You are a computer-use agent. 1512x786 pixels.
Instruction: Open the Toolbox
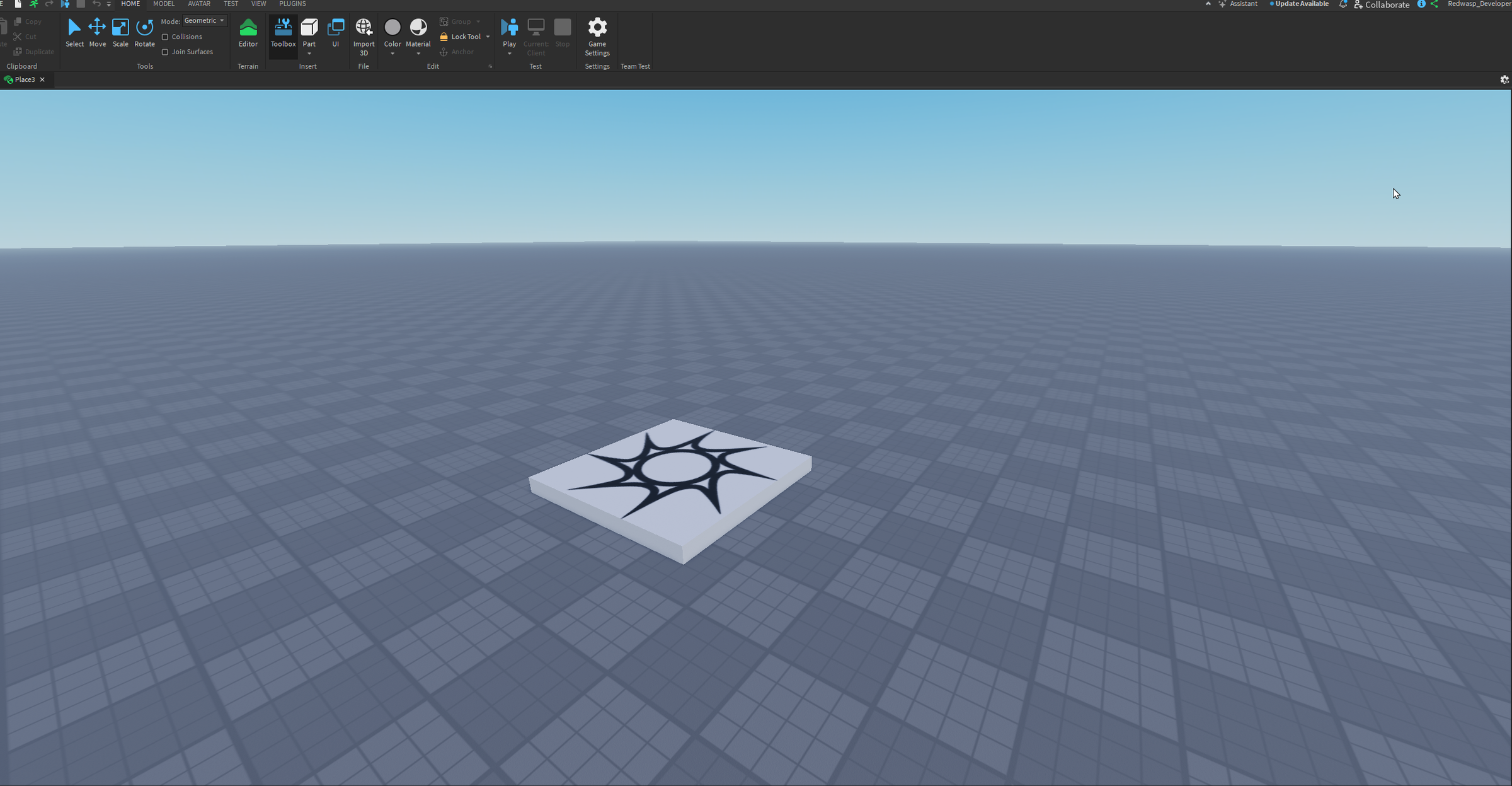[x=282, y=35]
